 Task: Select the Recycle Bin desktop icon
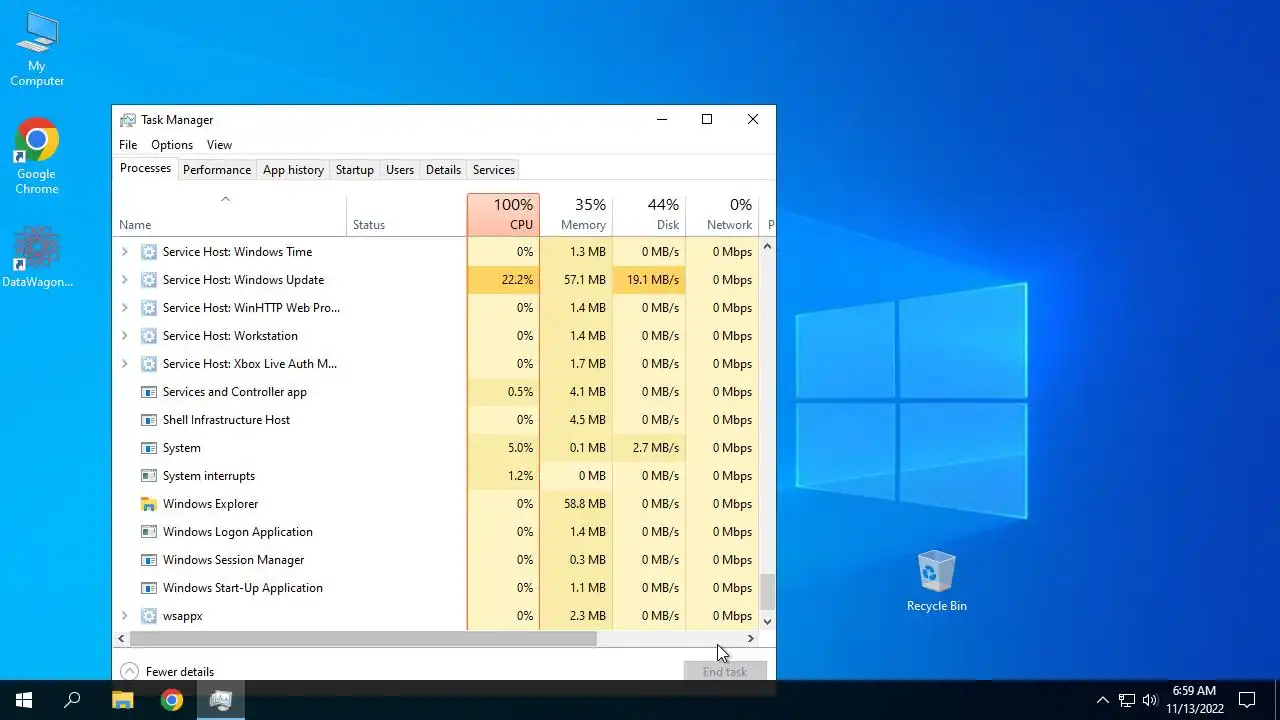937,581
